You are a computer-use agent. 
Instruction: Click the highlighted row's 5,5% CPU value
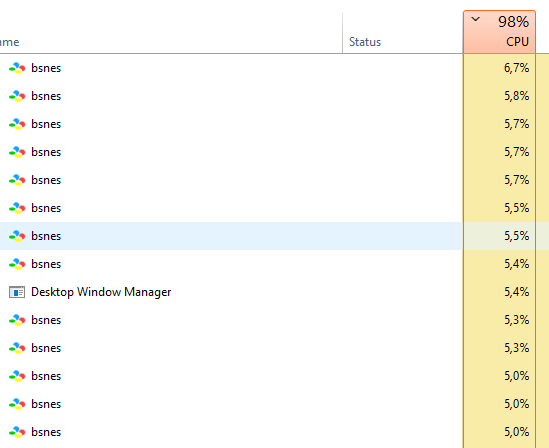point(516,236)
